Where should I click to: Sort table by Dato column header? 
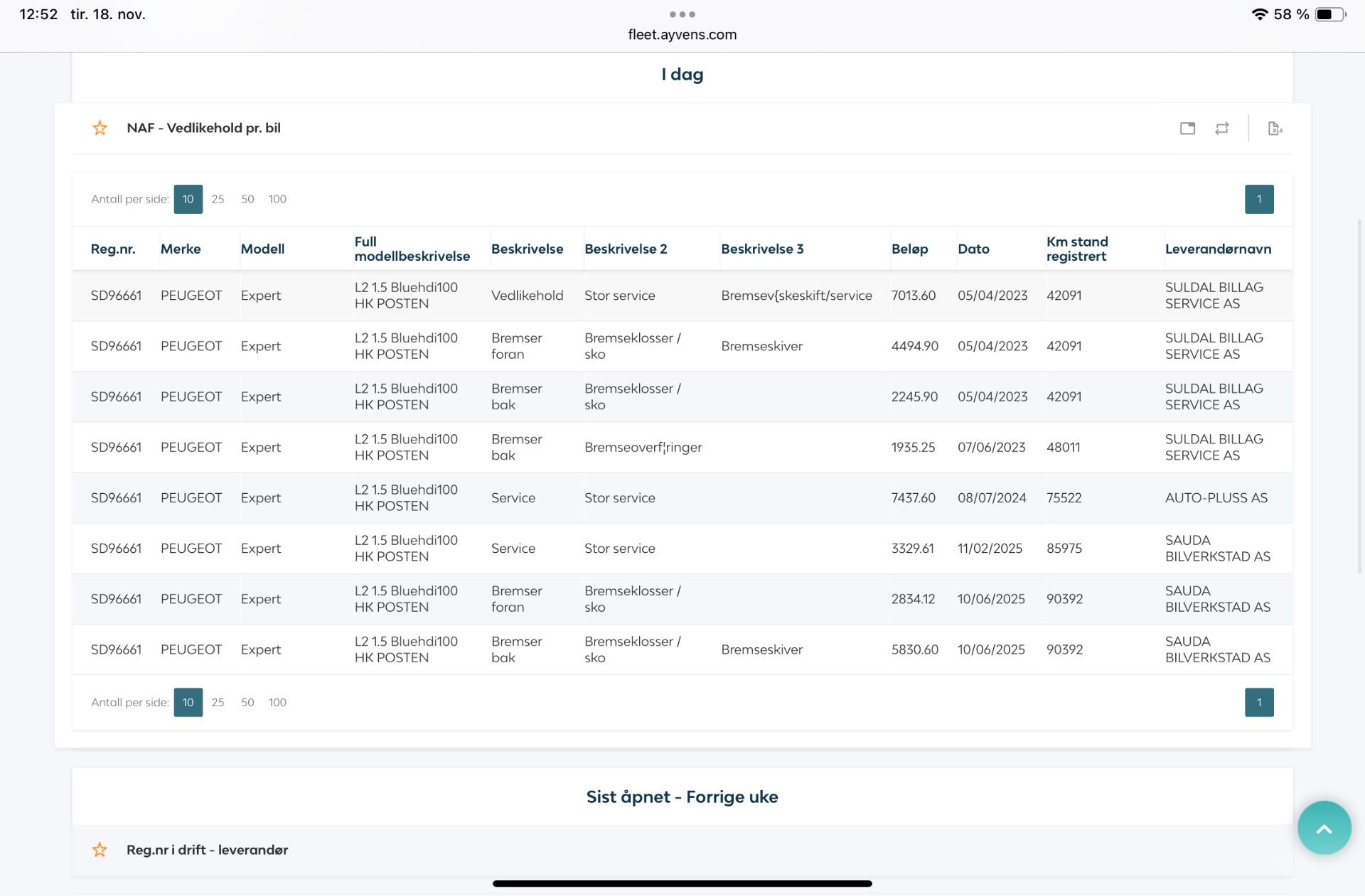coord(973,249)
